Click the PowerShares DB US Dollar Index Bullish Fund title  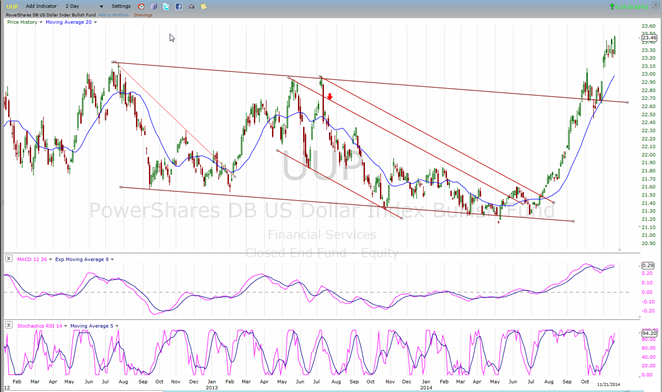51,15
